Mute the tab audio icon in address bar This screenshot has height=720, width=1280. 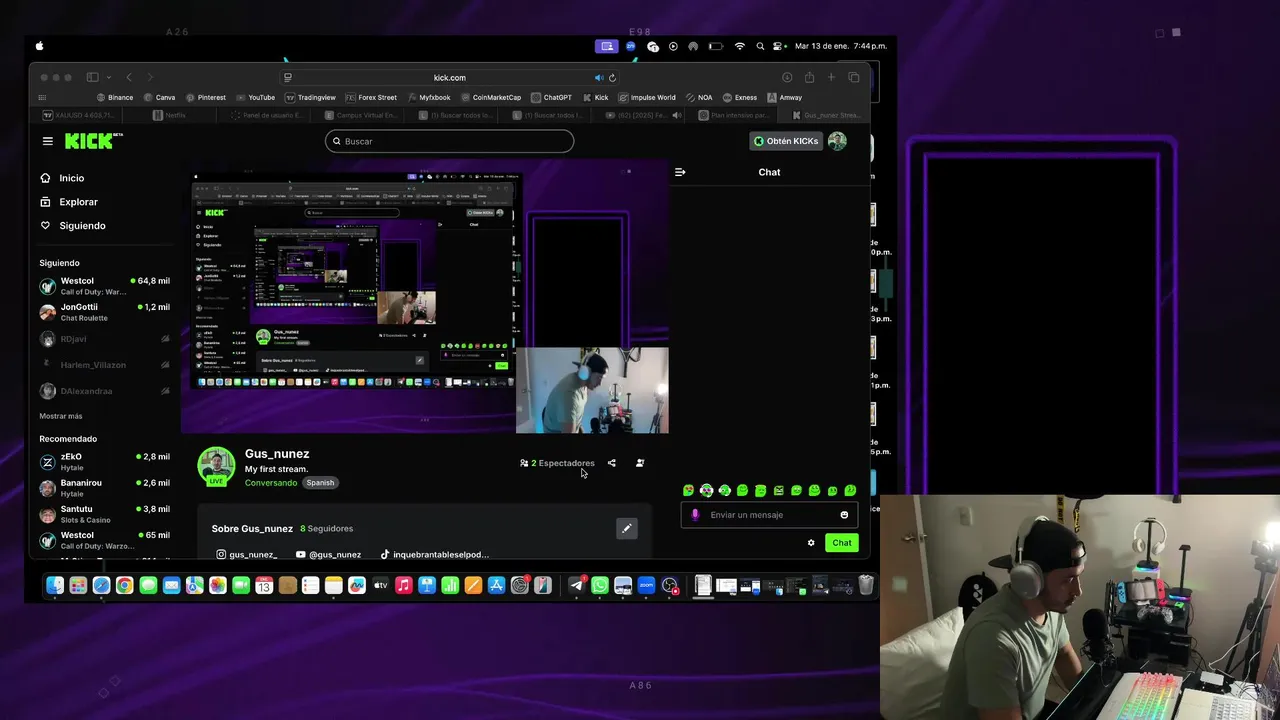tap(599, 77)
